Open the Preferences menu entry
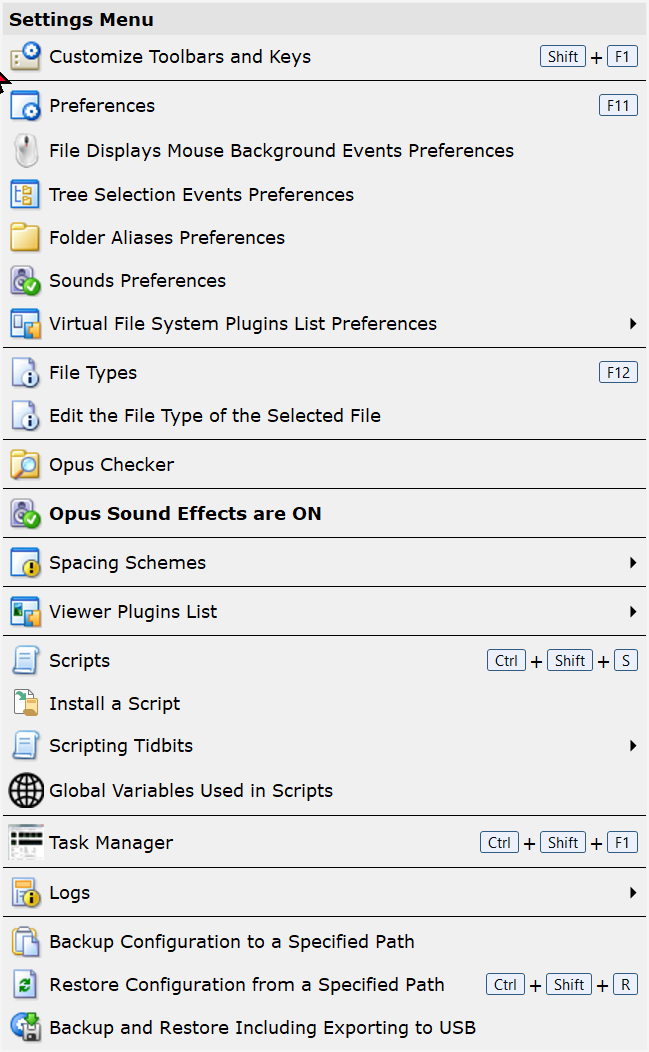Viewport: 649px width, 1052px height. click(x=324, y=105)
